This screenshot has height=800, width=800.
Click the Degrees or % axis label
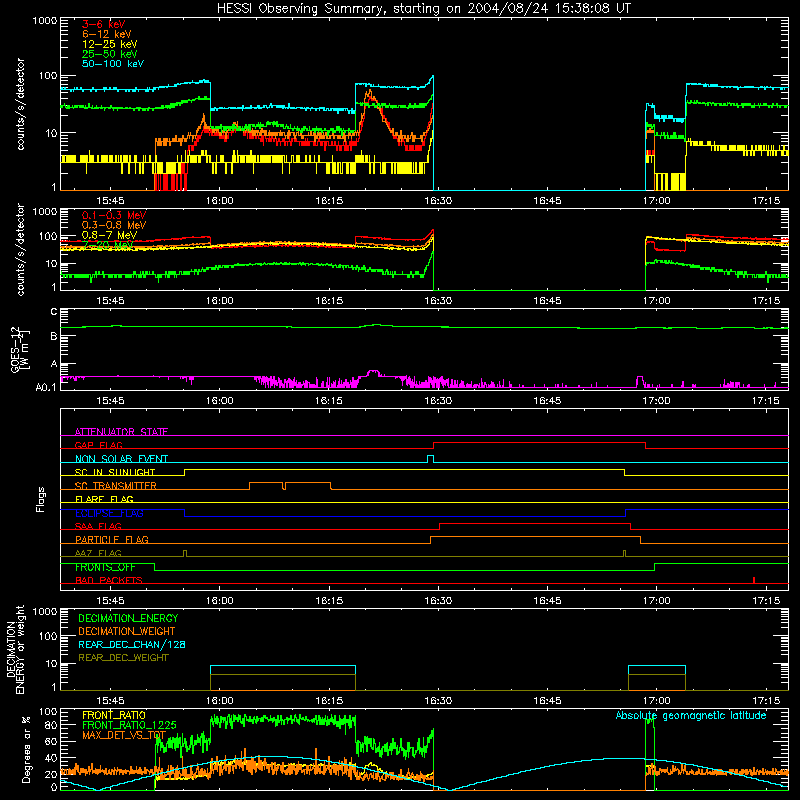click(x=26, y=749)
